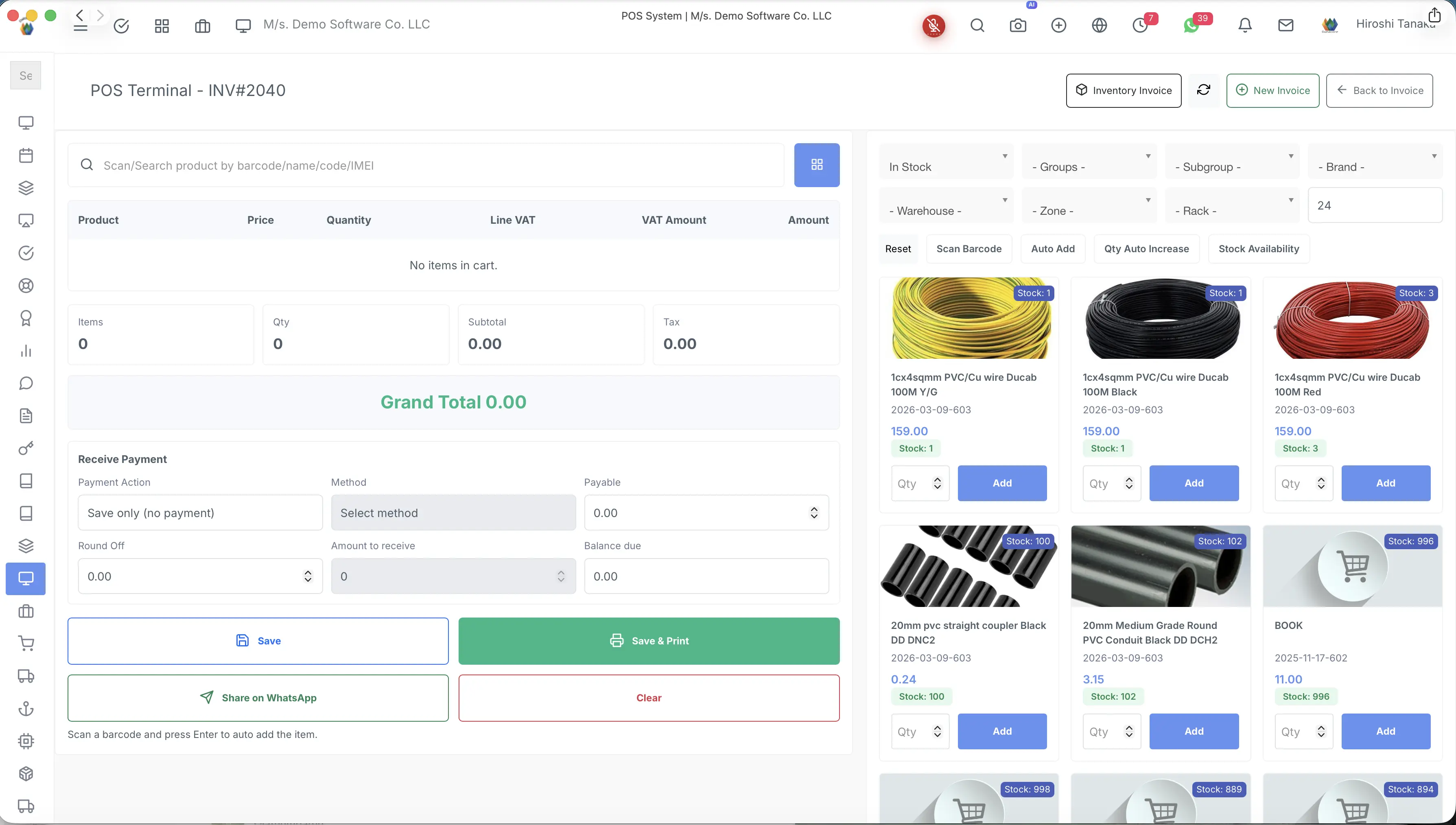Image resolution: width=1456 pixels, height=825 pixels.
Task: Click the plus-circle quick add icon
Action: pos(1059,26)
